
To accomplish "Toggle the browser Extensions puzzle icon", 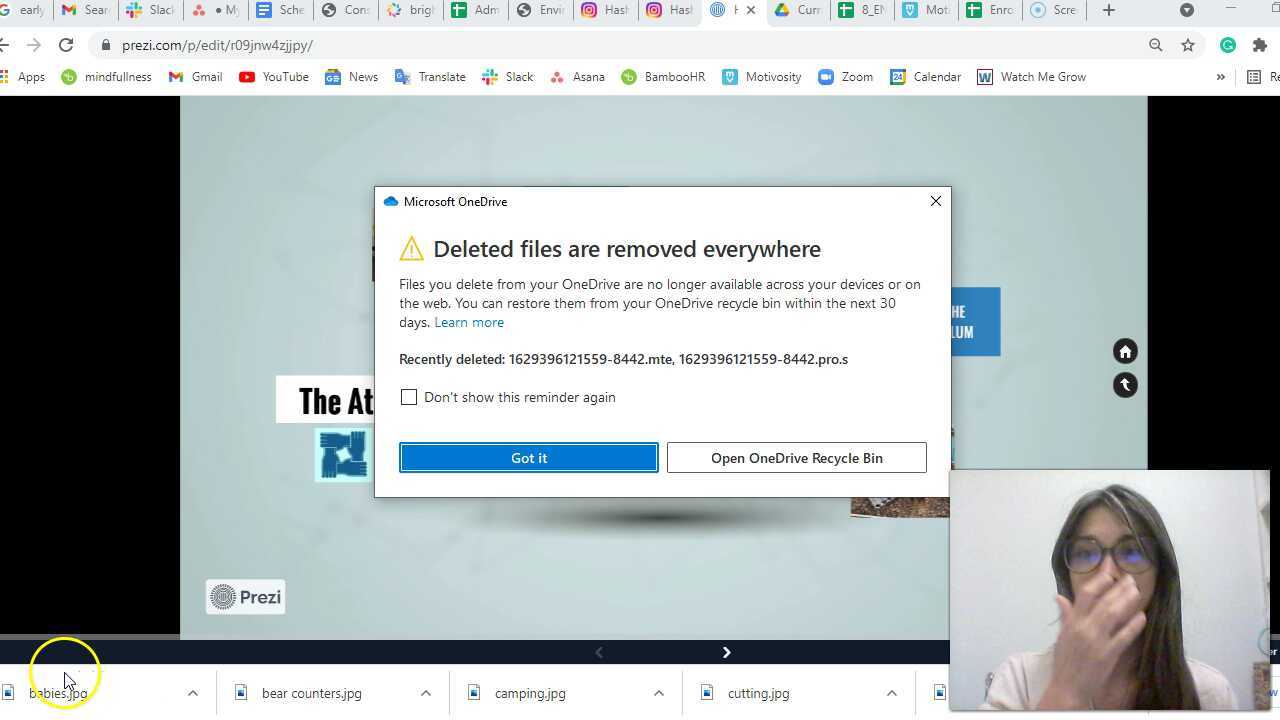I will (x=1260, y=45).
